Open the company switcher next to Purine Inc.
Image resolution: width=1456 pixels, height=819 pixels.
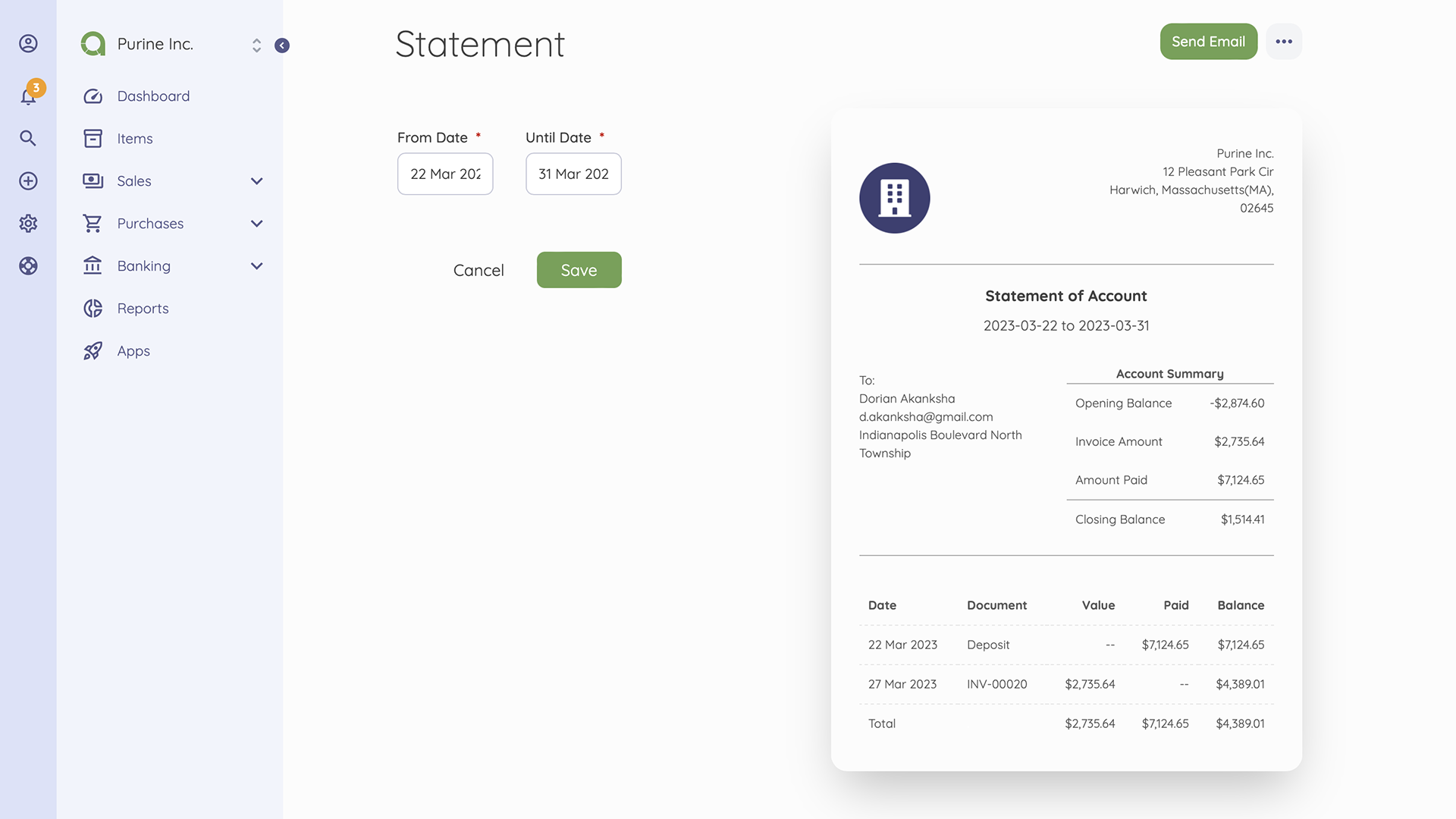click(256, 45)
